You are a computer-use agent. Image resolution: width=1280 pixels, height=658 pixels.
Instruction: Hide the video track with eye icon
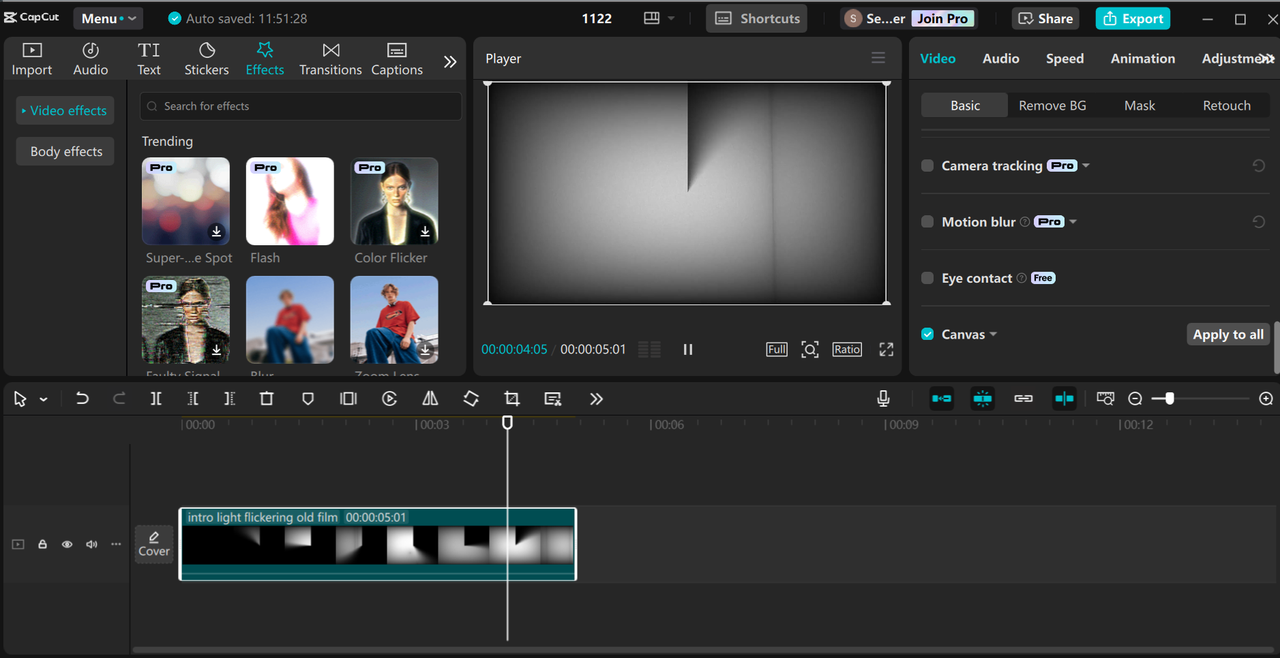(x=67, y=545)
